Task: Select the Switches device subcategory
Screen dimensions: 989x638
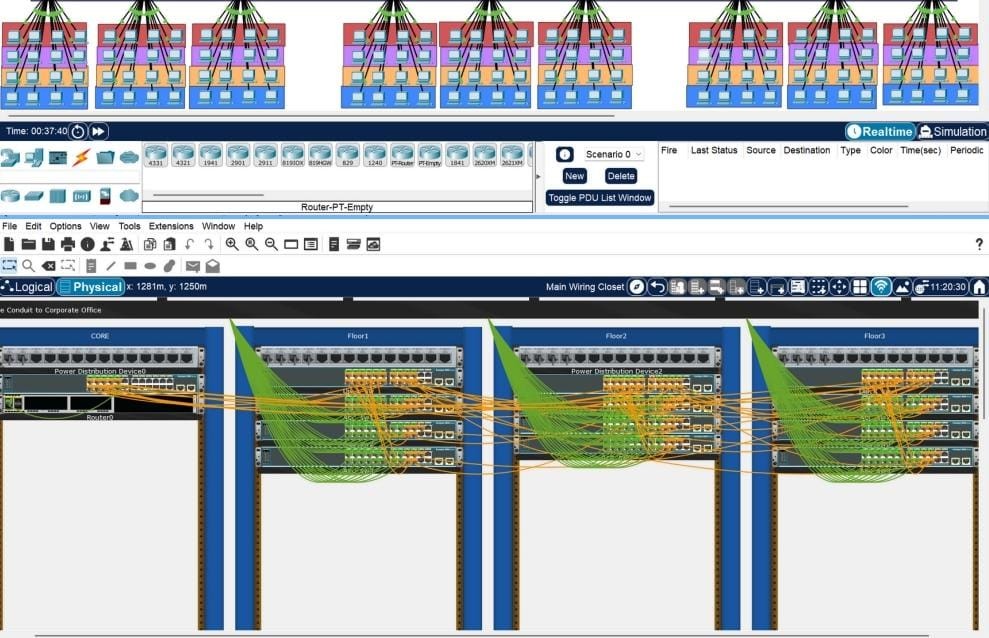Action: pyautogui.click(x=33, y=196)
